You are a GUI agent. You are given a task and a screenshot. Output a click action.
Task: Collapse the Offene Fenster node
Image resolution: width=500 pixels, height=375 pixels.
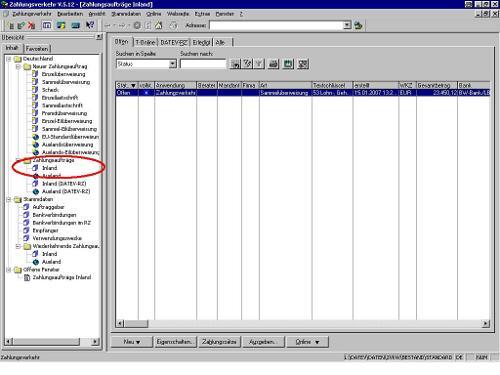(x=9, y=269)
